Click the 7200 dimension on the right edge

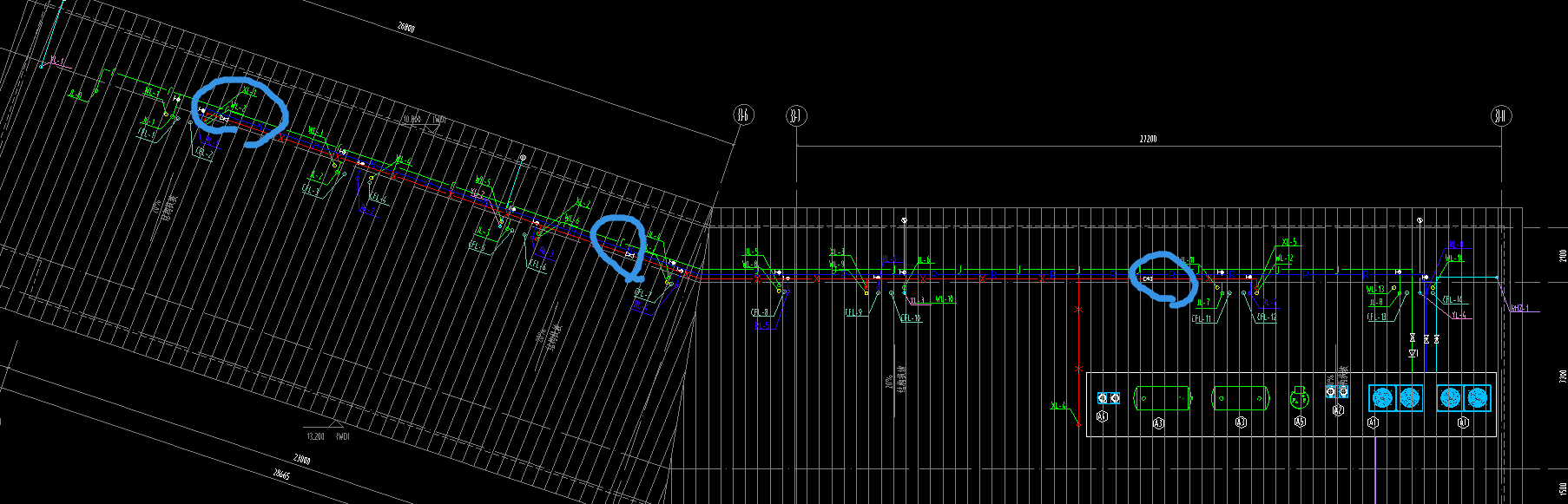(1563, 377)
